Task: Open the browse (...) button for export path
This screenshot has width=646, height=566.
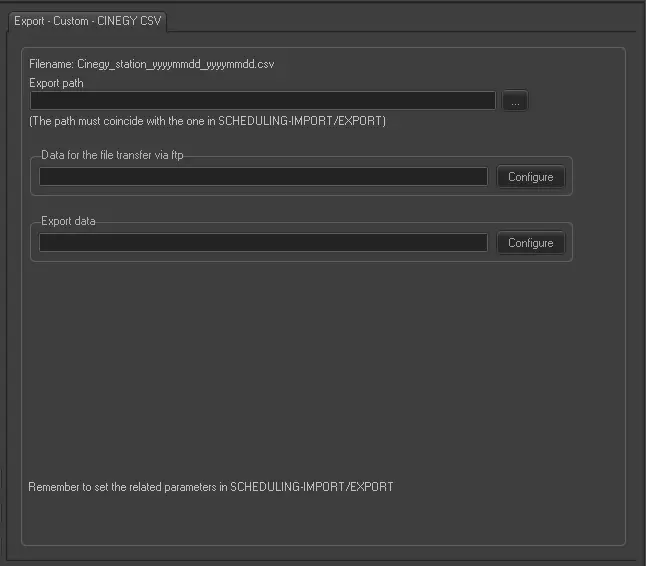Action: coord(515,101)
